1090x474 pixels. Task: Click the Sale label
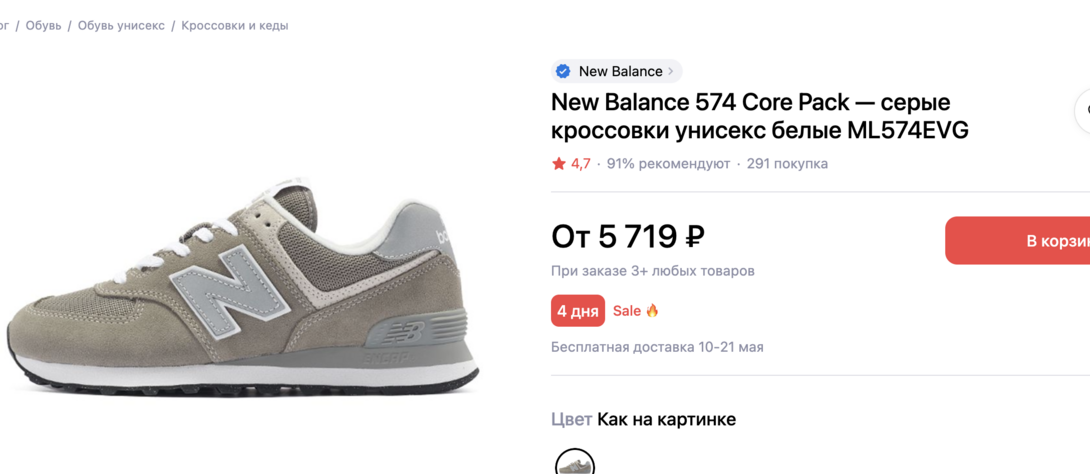627,311
